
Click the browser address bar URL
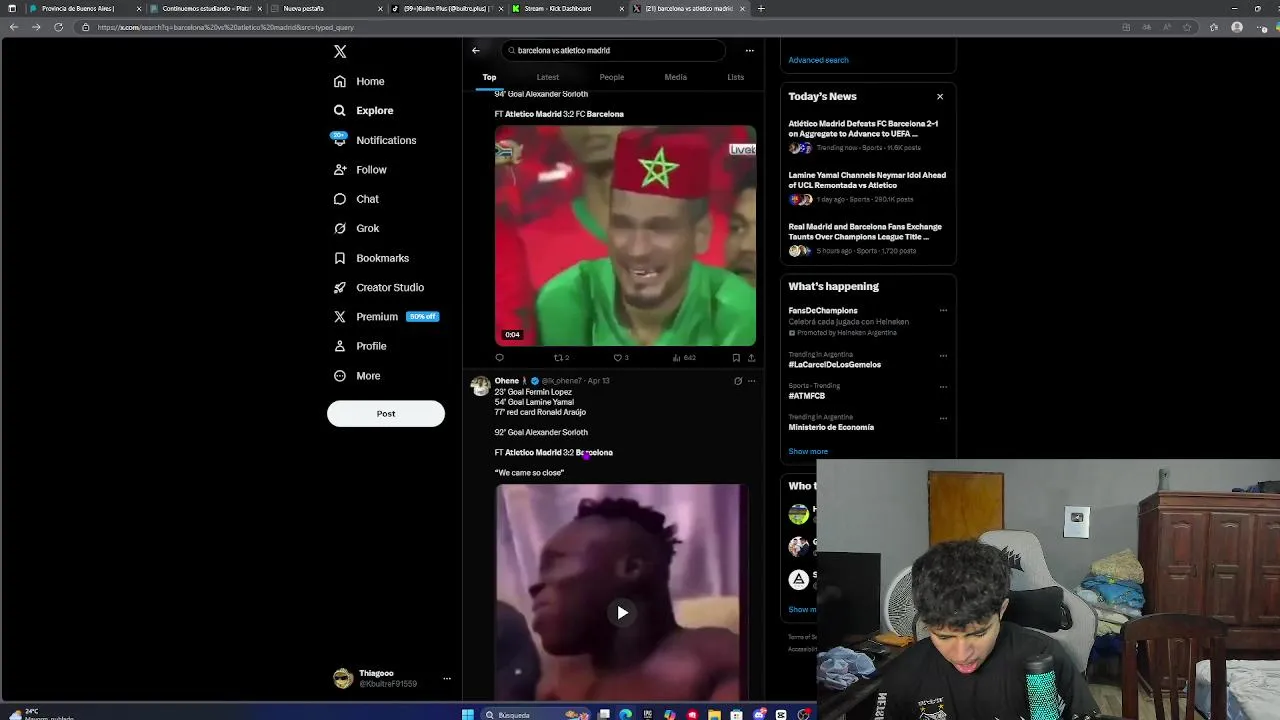tap(226, 27)
